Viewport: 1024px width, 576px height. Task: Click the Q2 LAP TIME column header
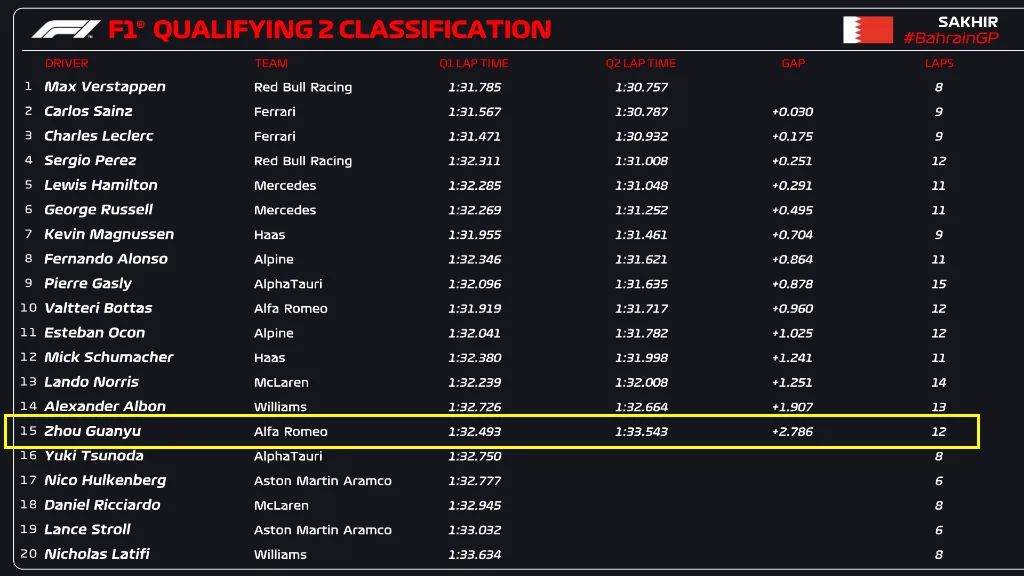click(x=641, y=63)
